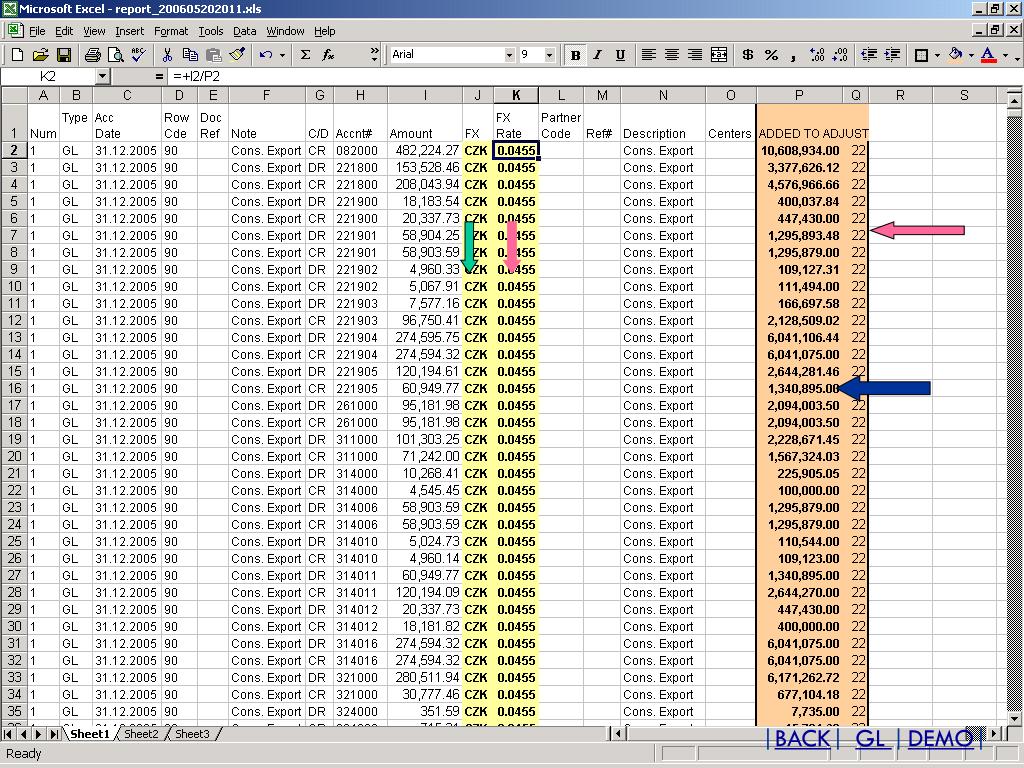Open the font size 9 dropdown
Screen dimensions: 1024x768
(x=549, y=55)
